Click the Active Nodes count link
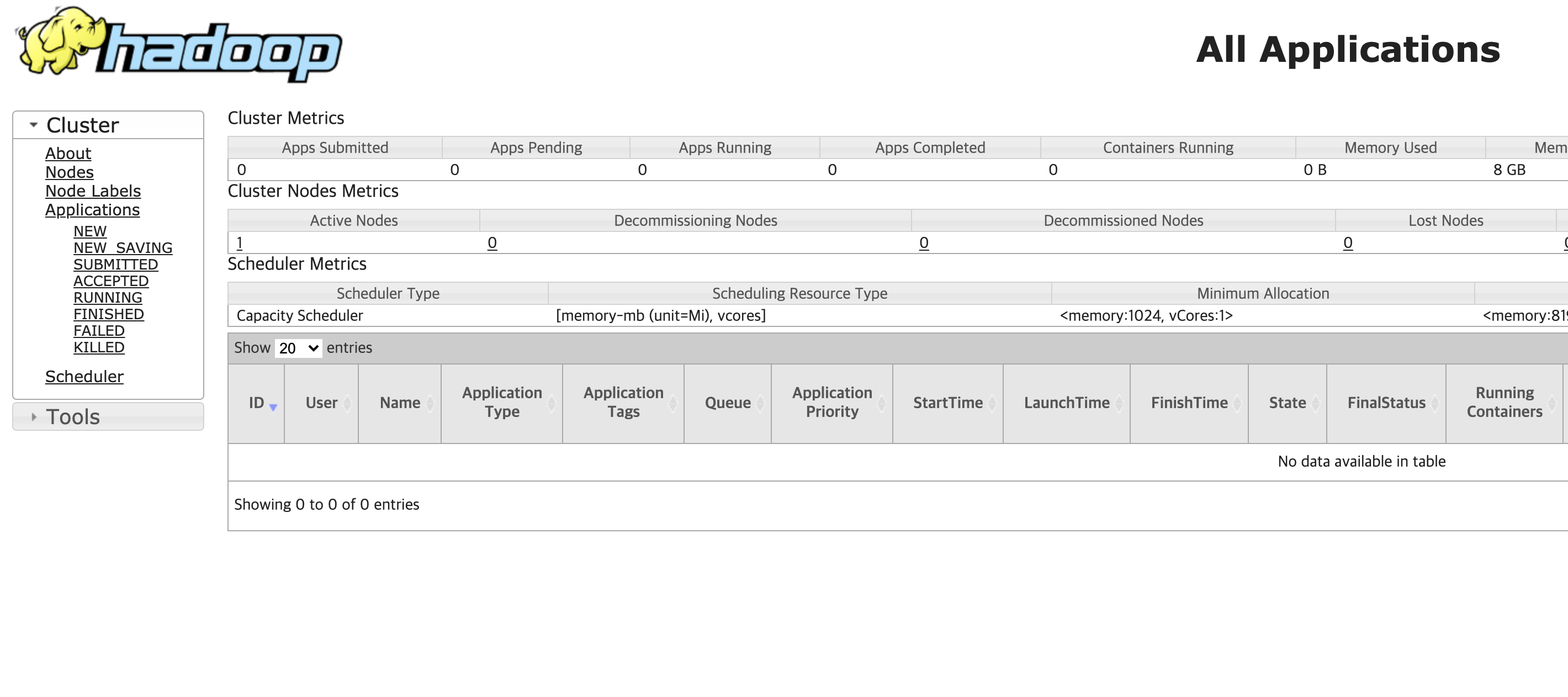The width and height of the screenshot is (1568, 697). (240, 243)
